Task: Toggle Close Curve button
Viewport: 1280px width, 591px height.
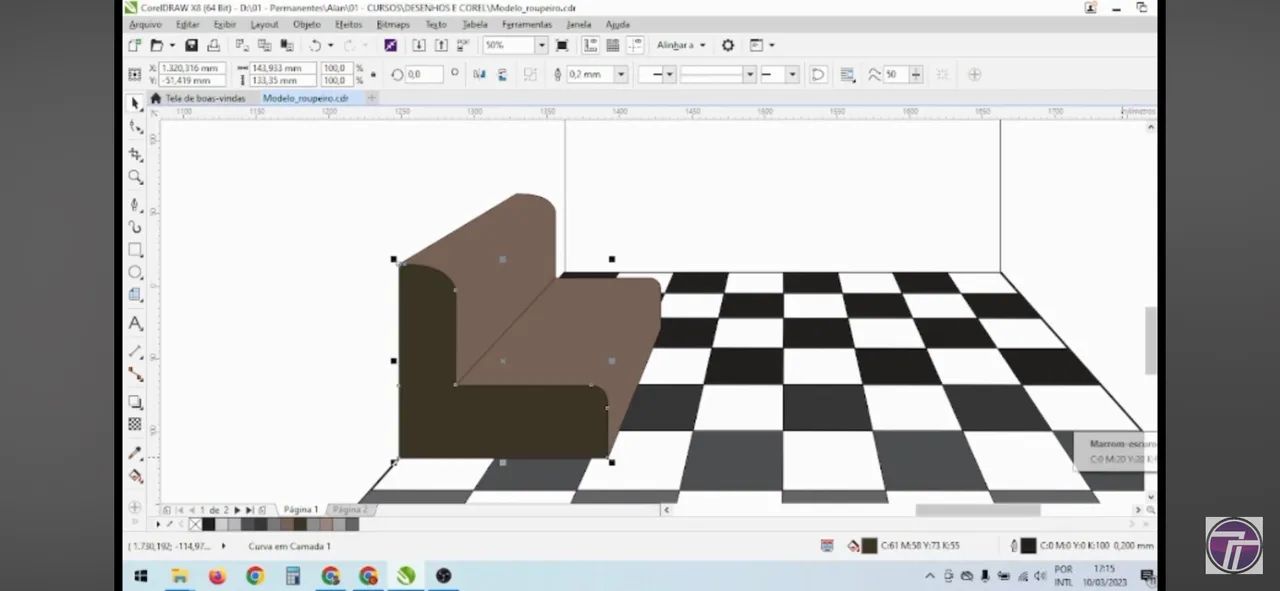Action: pyautogui.click(x=818, y=74)
